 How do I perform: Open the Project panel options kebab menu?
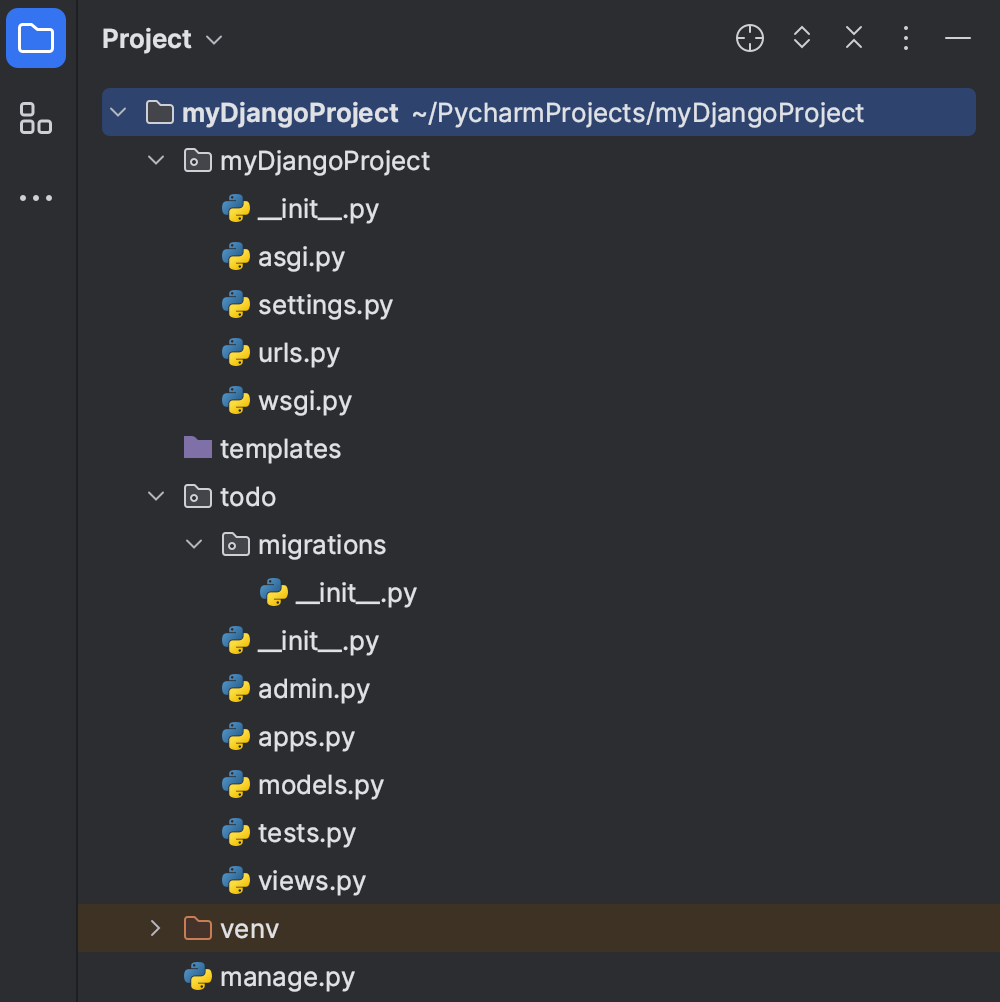905,38
